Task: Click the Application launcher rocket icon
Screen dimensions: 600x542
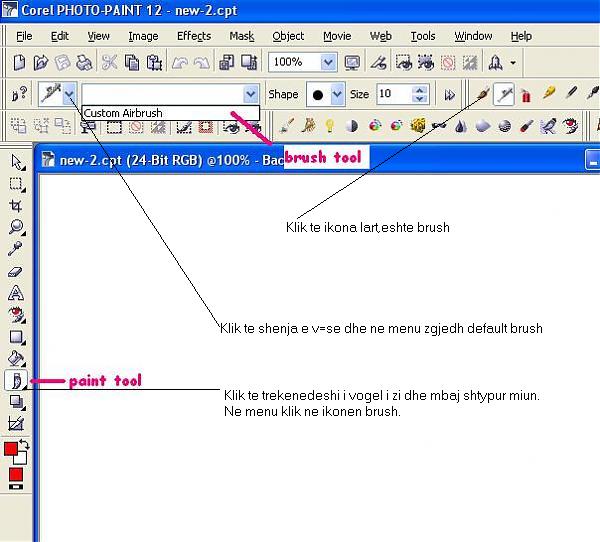Action: pos(496,62)
